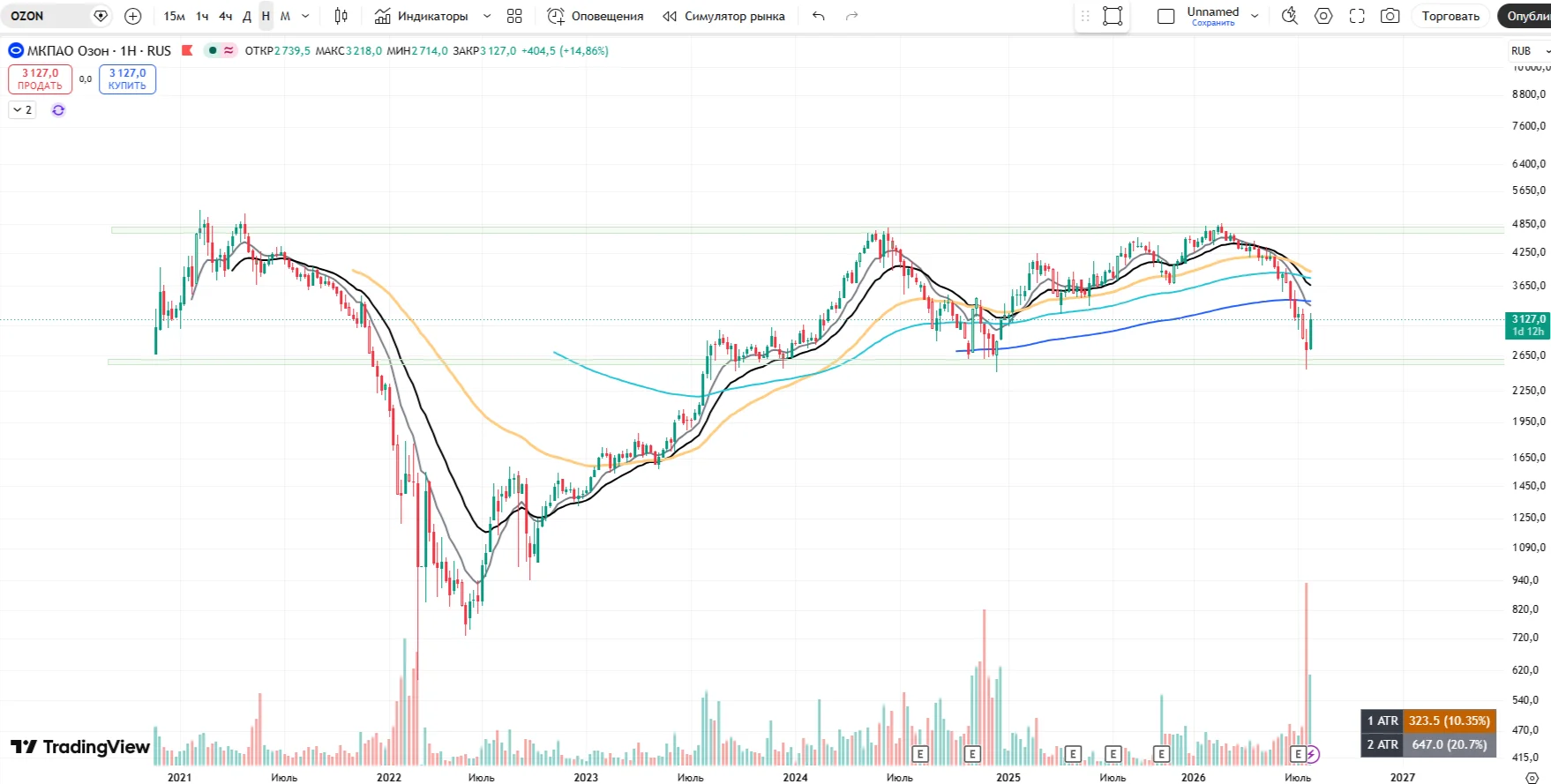Collapse the indicator legend showing 2

(x=22, y=110)
